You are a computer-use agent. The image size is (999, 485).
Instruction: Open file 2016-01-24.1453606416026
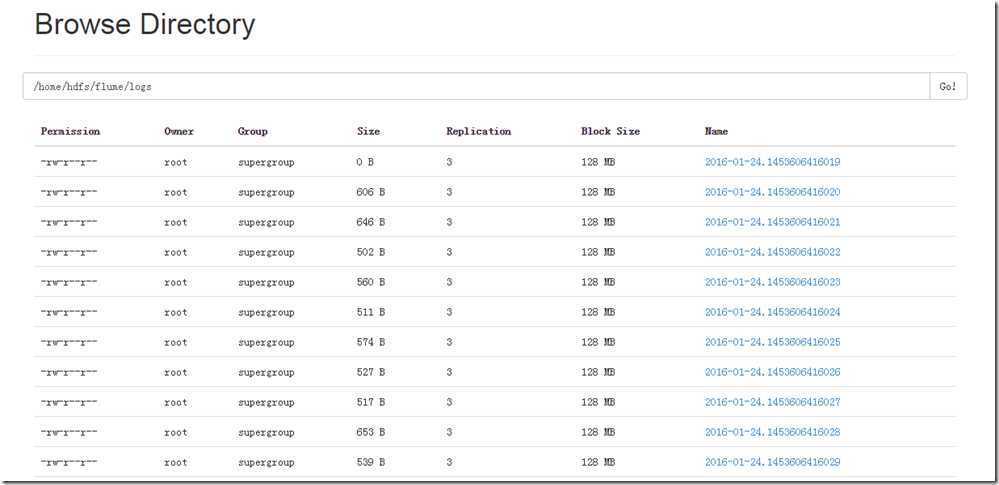[x=772, y=372]
